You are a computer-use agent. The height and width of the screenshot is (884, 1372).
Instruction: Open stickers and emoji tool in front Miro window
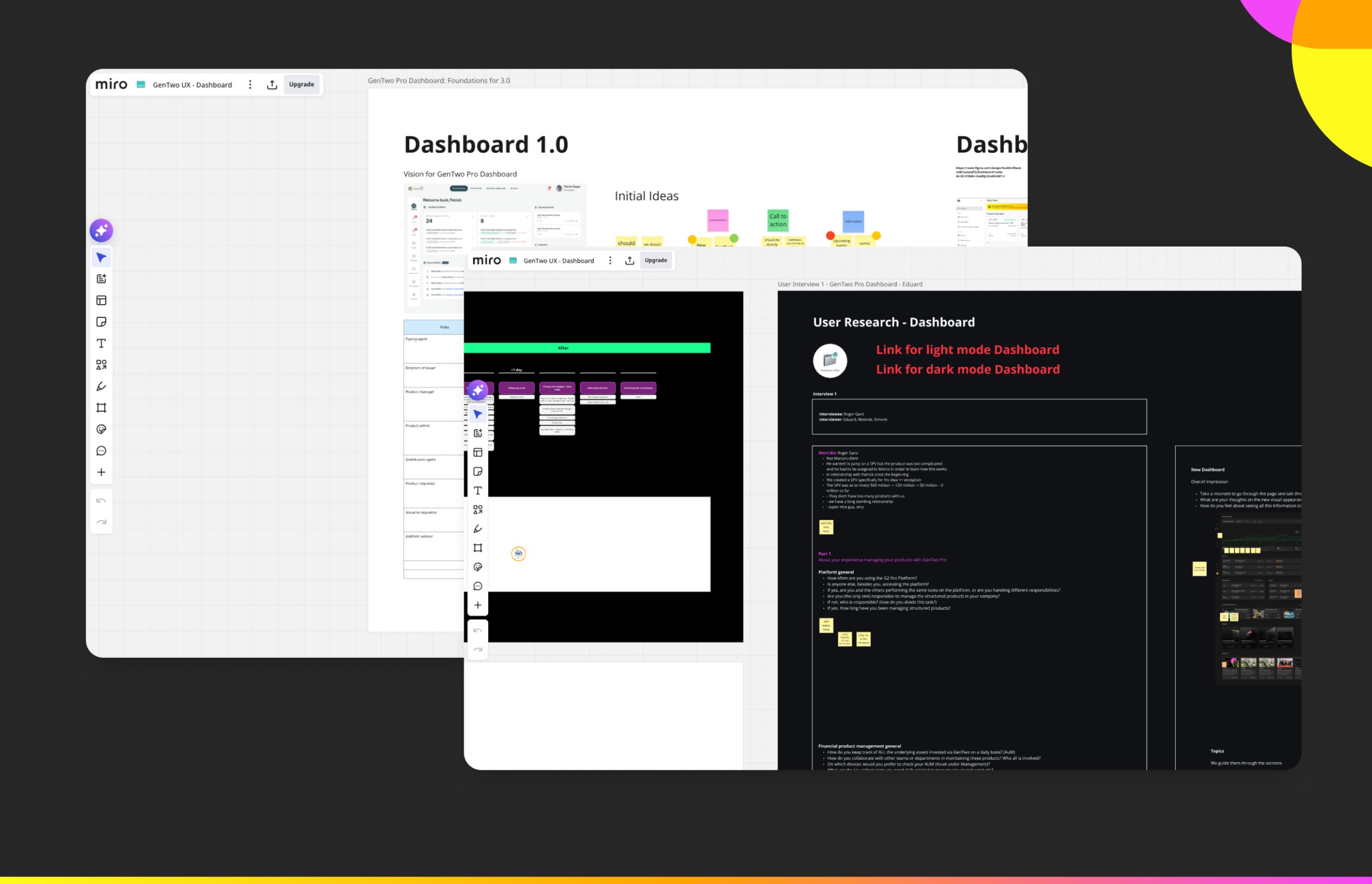click(478, 567)
